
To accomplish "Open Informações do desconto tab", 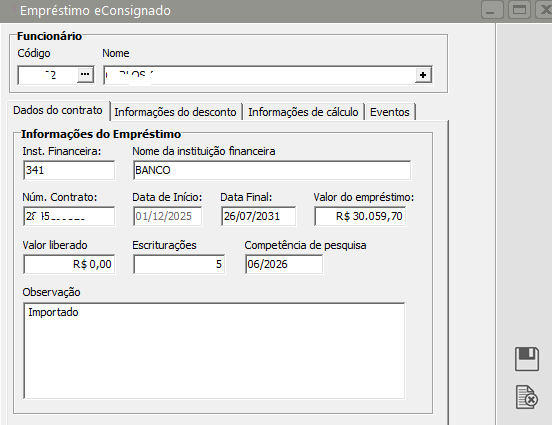I will pyautogui.click(x=175, y=112).
